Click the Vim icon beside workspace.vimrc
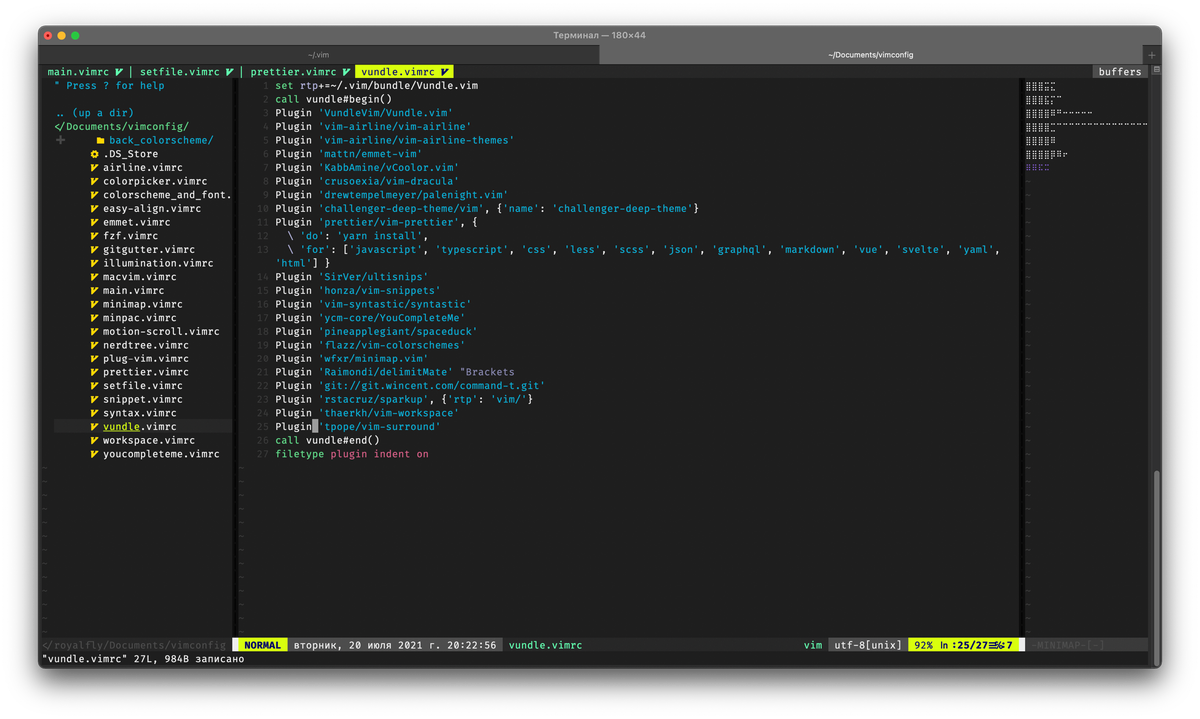 pos(95,440)
